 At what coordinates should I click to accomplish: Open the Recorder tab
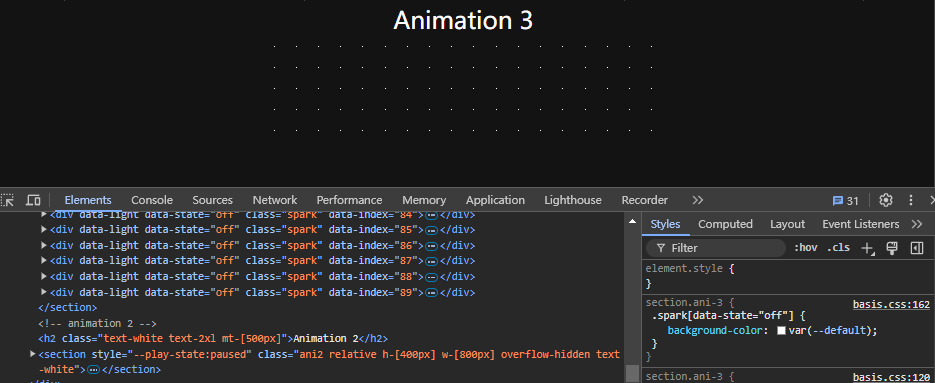(645, 200)
